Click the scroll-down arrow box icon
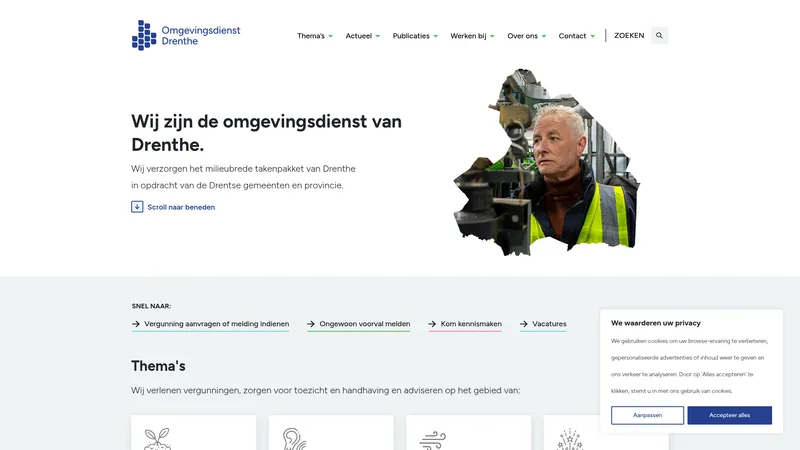800x450 pixels. tap(137, 207)
